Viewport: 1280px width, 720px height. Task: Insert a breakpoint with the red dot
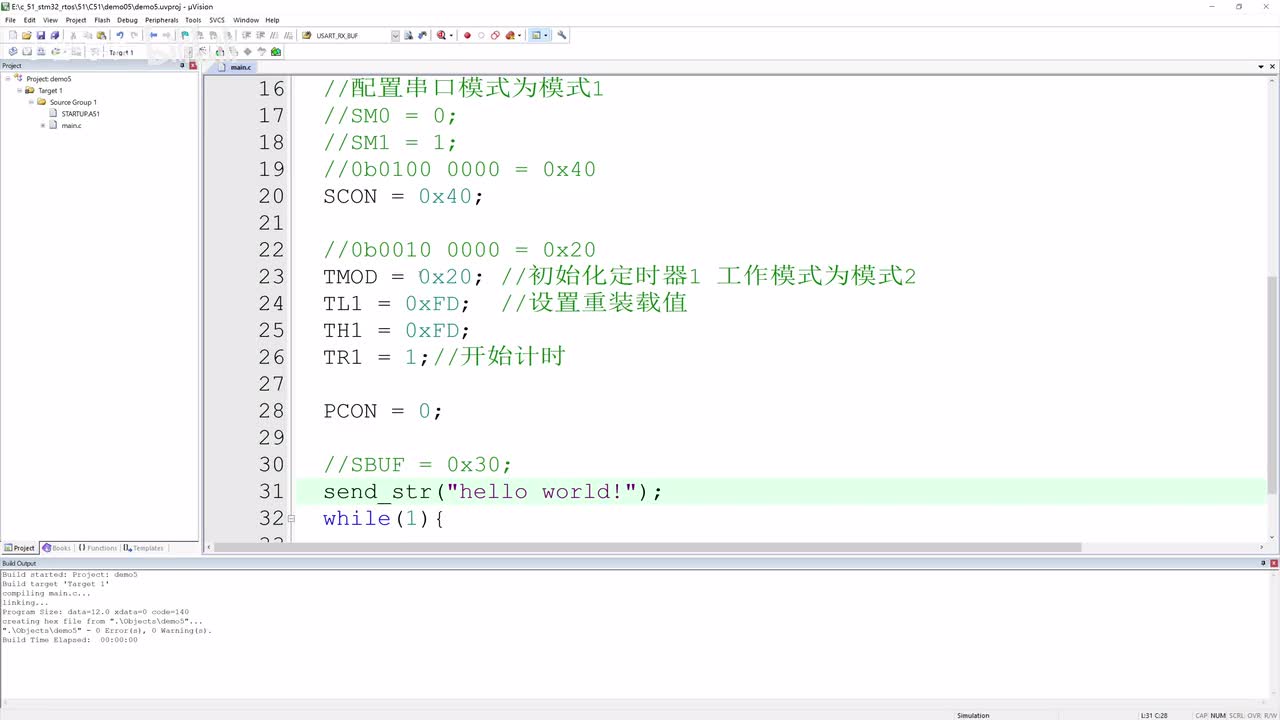(x=467, y=35)
